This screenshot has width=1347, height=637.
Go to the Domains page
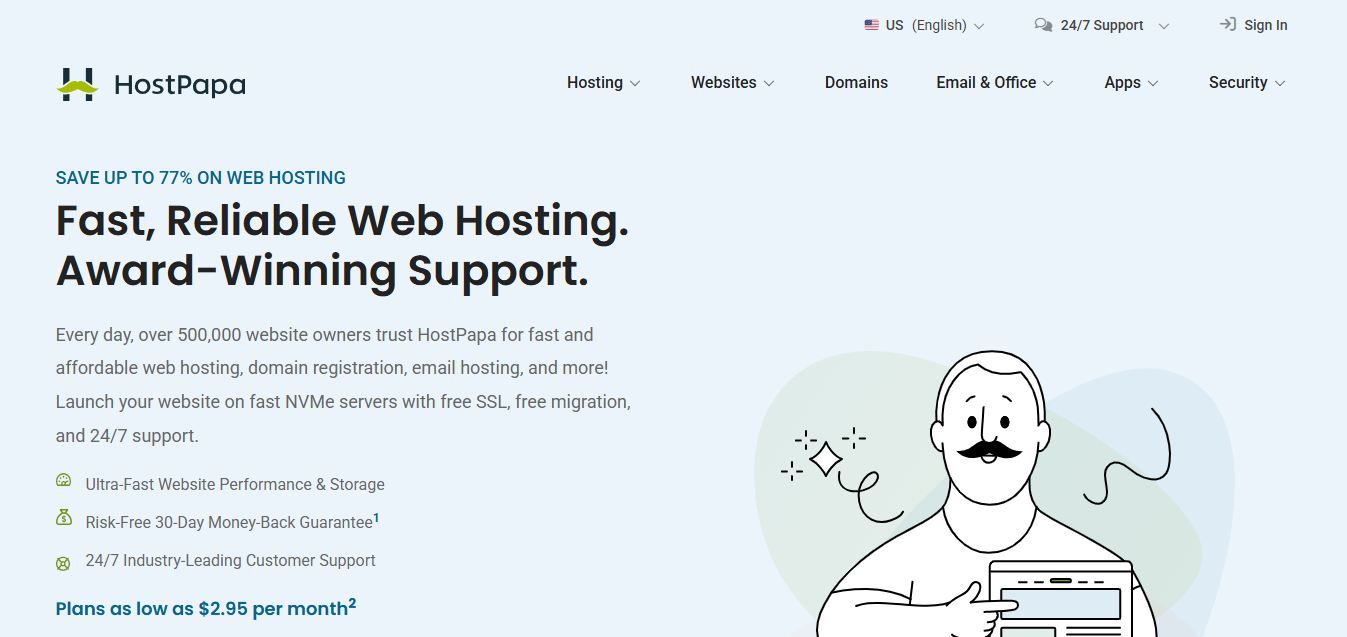point(856,83)
